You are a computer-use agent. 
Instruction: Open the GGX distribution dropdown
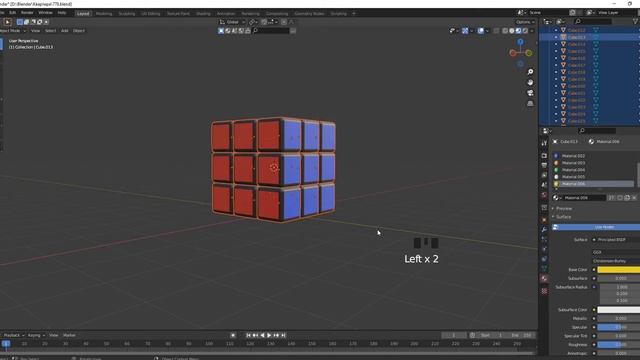coord(616,252)
